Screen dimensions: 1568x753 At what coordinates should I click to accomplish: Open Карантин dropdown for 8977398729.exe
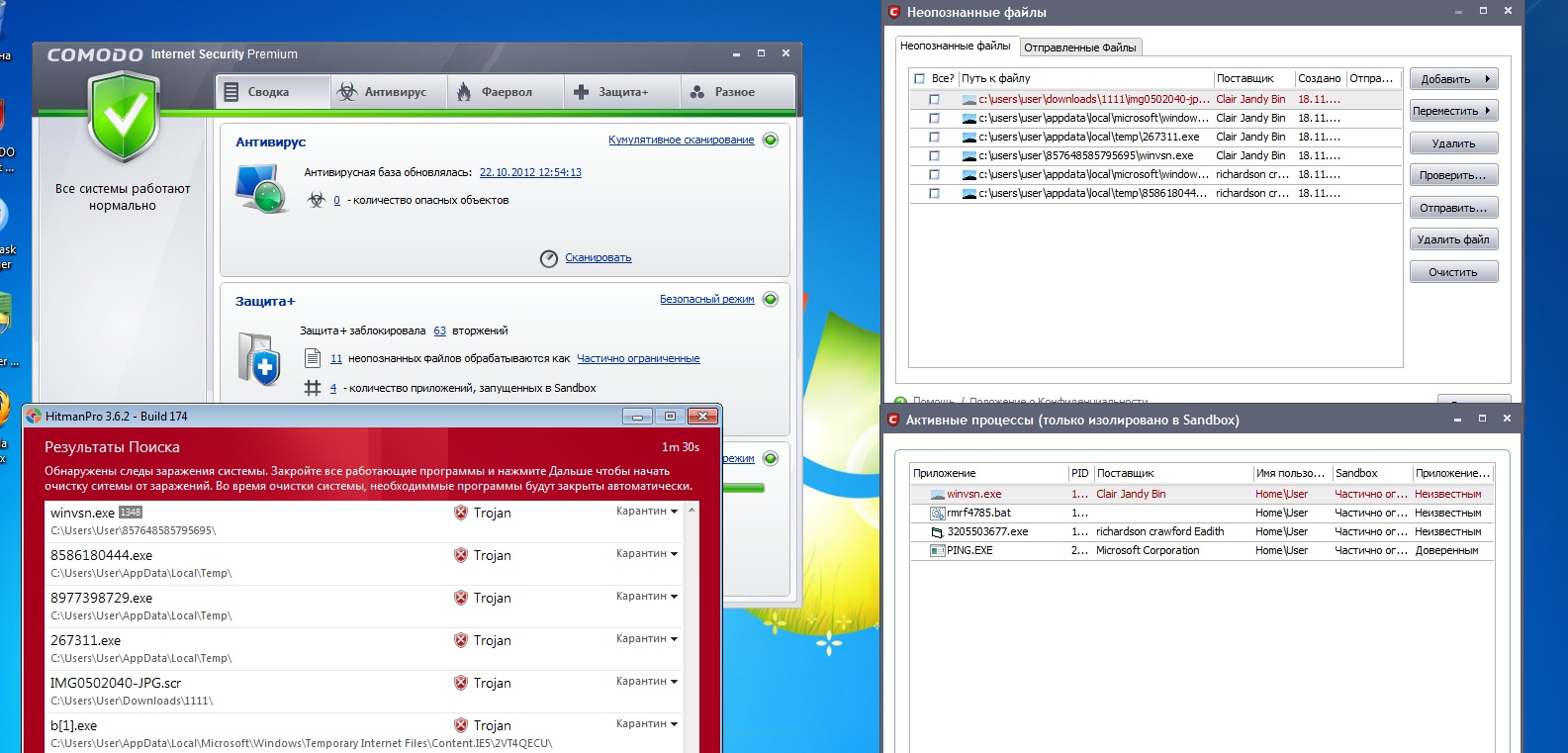647,597
